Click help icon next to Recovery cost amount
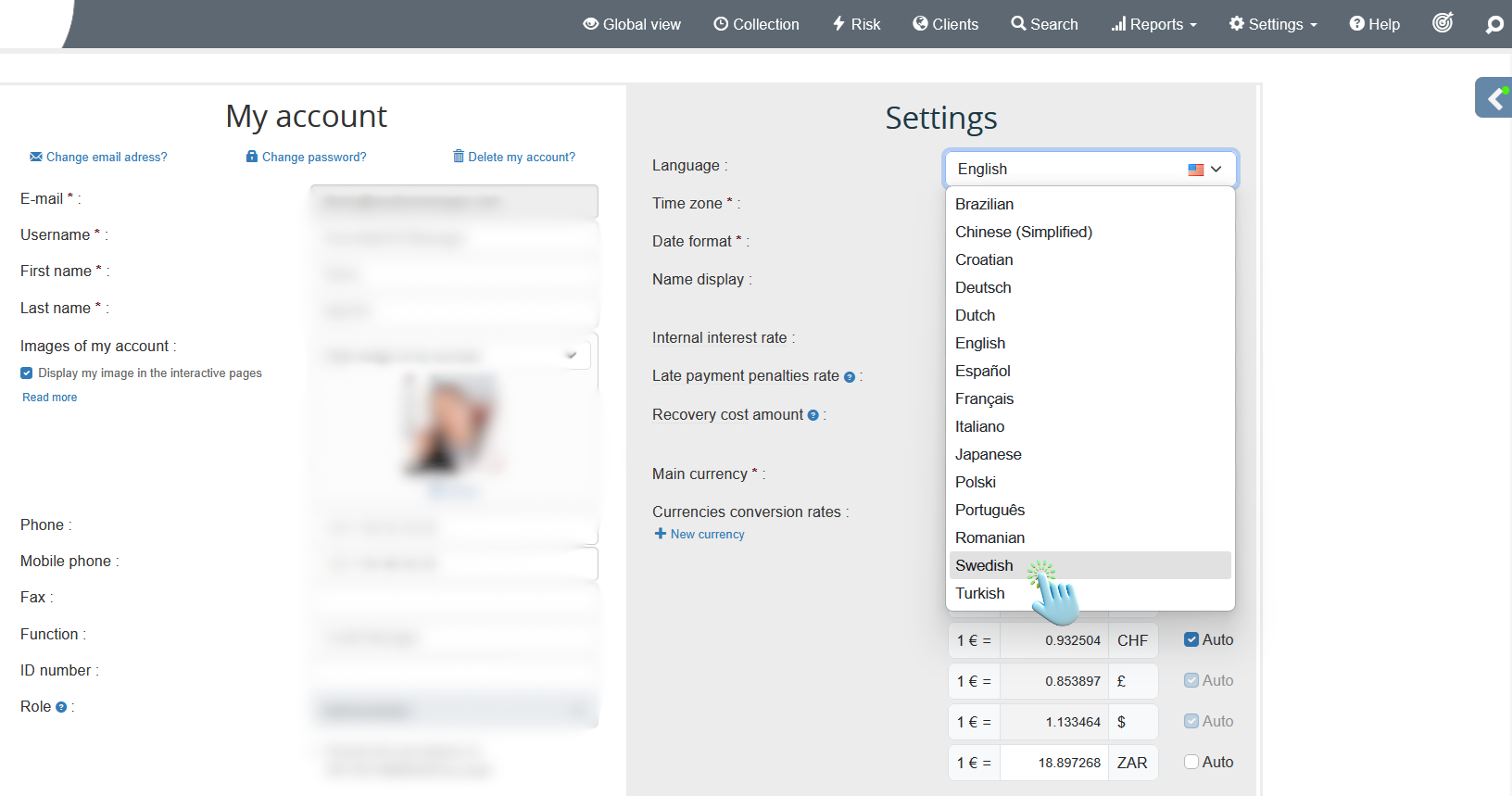 (x=813, y=416)
